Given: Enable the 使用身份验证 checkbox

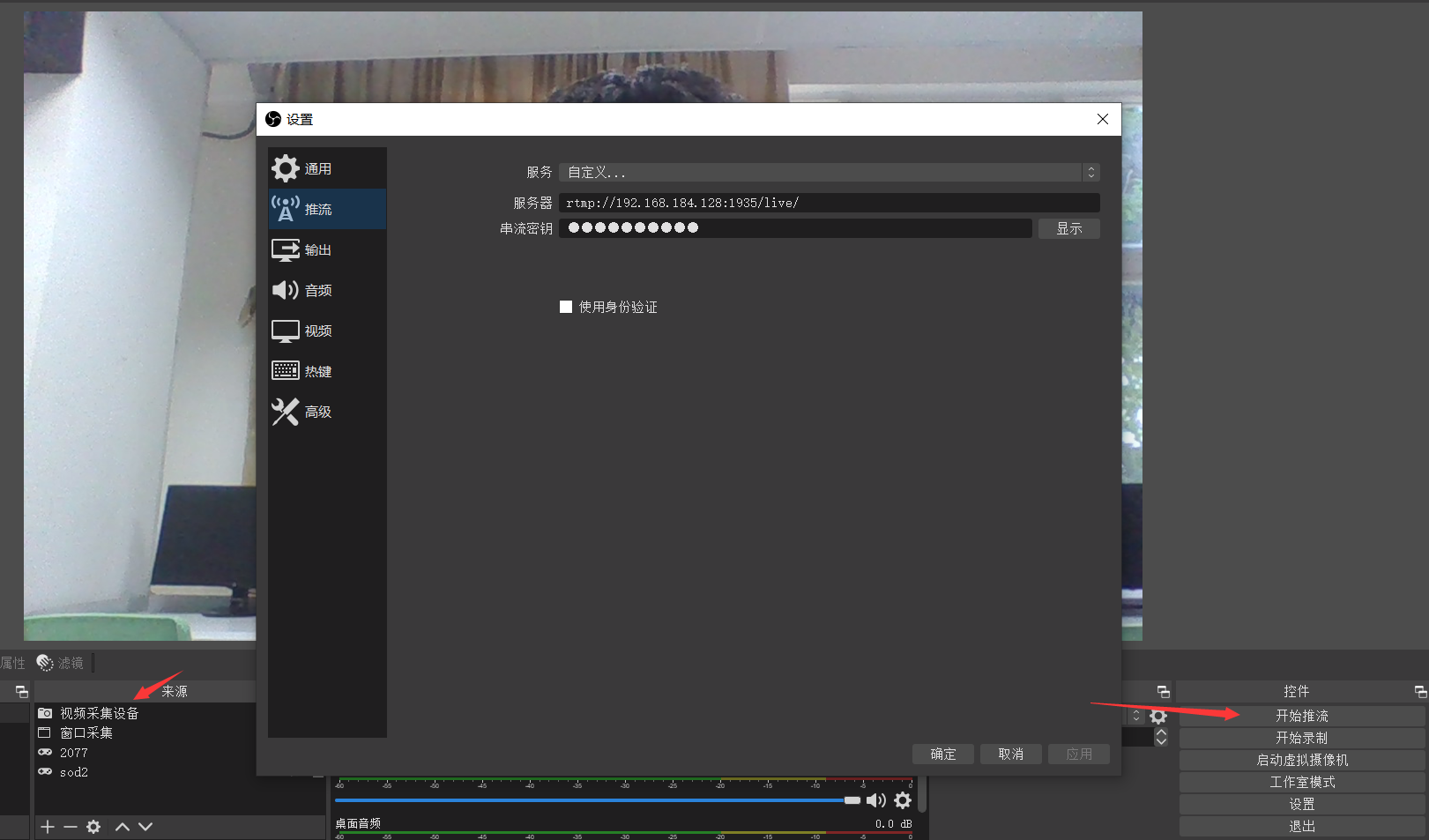Looking at the screenshot, I should (x=565, y=307).
